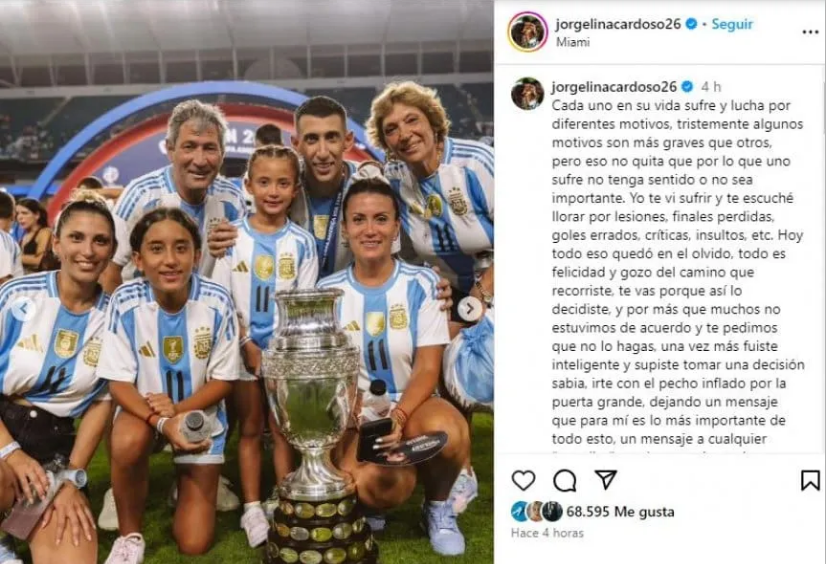
Task: Like the post with heart icon
Action: click(x=523, y=480)
